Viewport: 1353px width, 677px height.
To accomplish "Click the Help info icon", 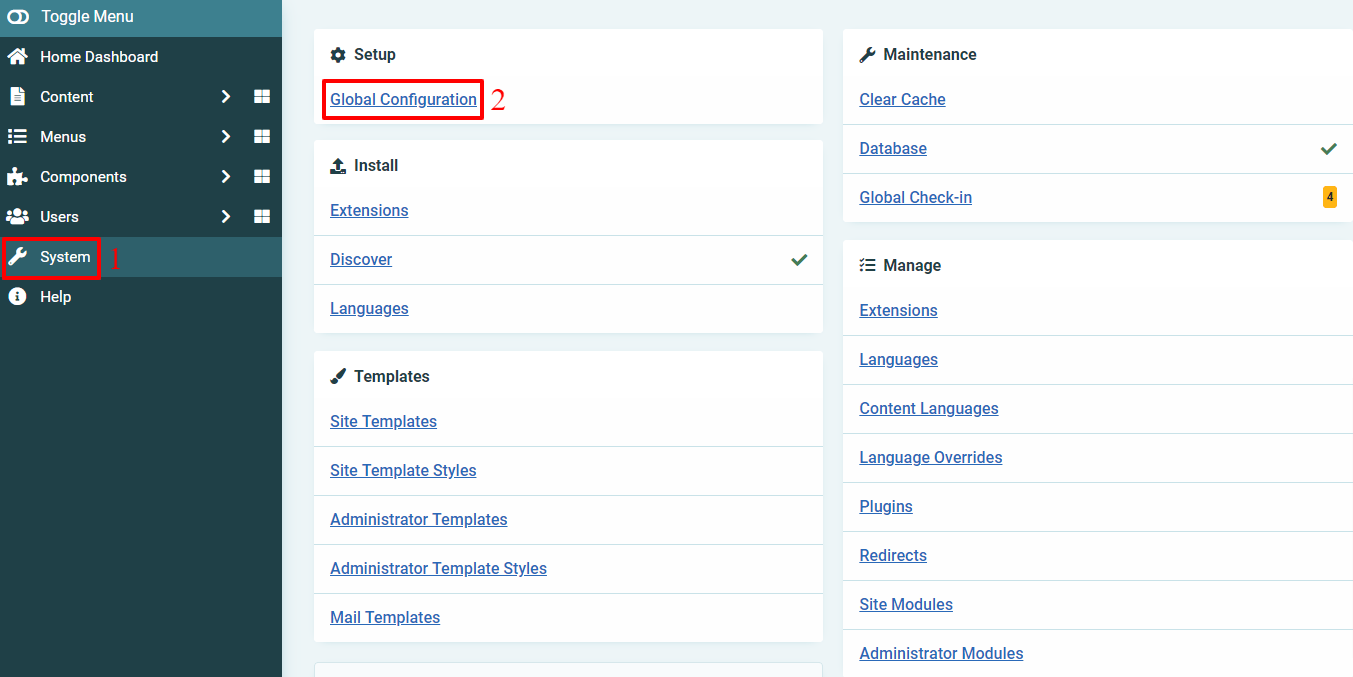I will [16, 296].
